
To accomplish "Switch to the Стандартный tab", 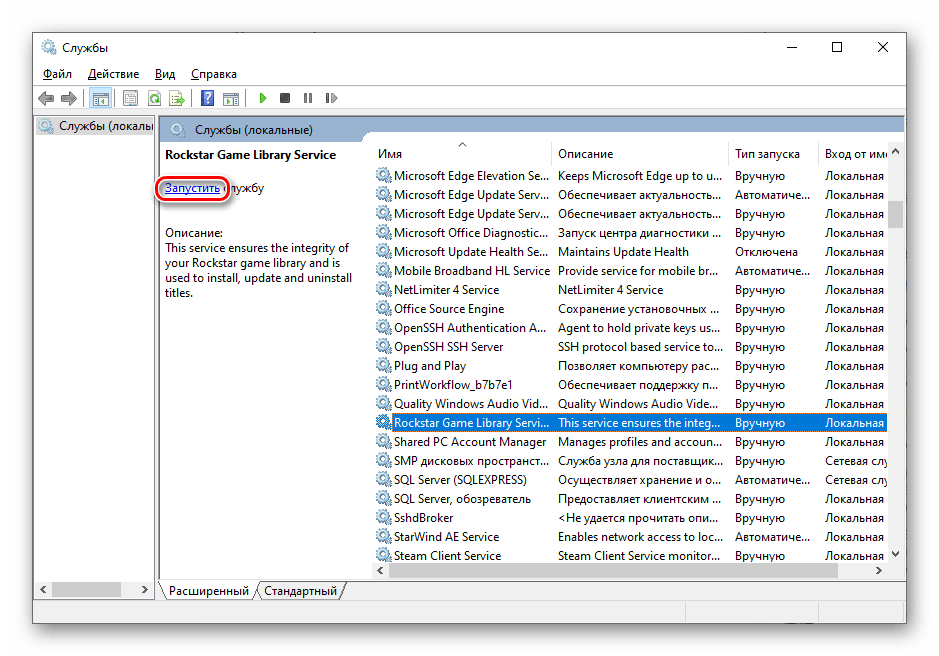I will (x=300, y=591).
